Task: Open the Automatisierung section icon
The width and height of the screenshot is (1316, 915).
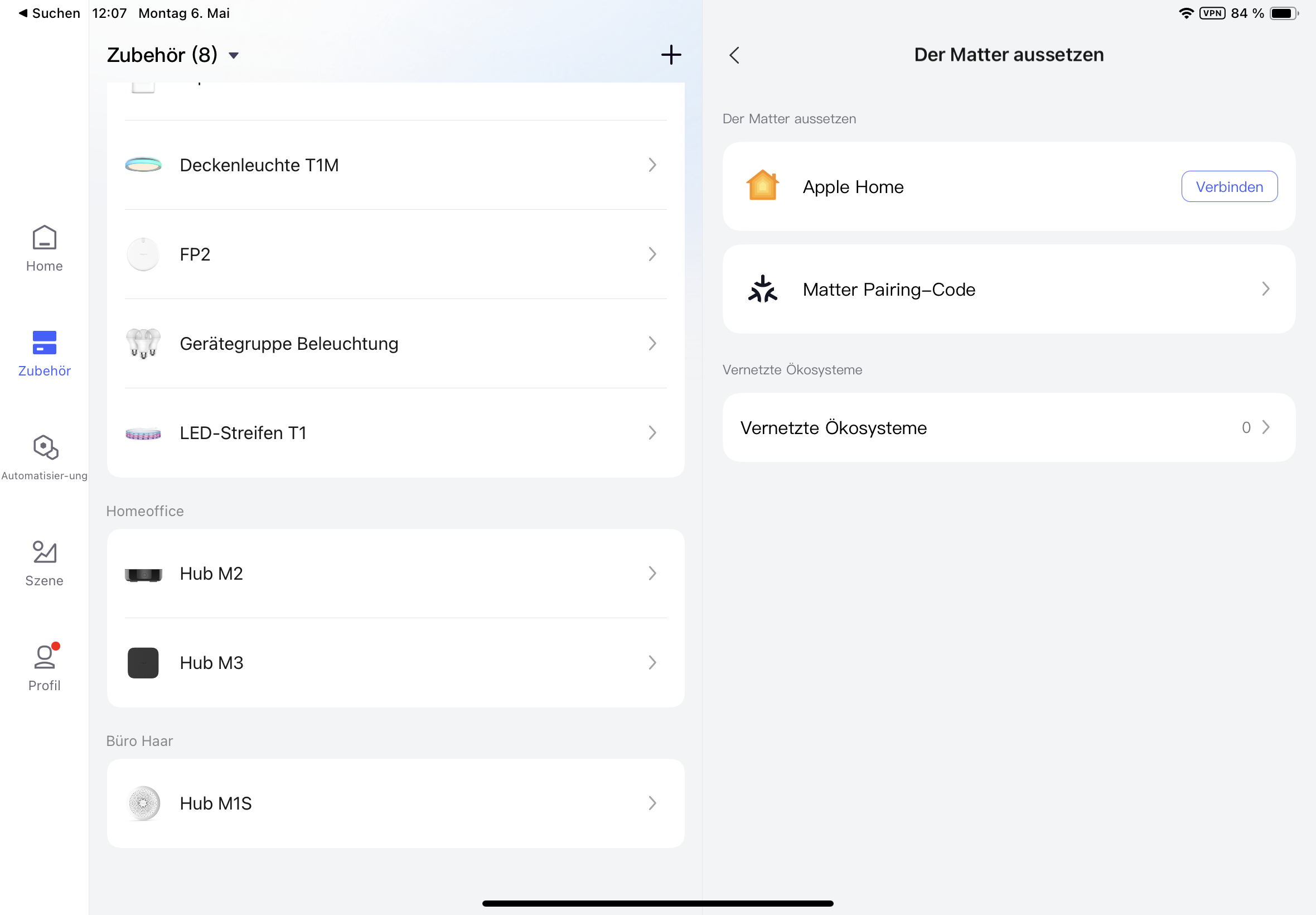Action: [x=45, y=448]
